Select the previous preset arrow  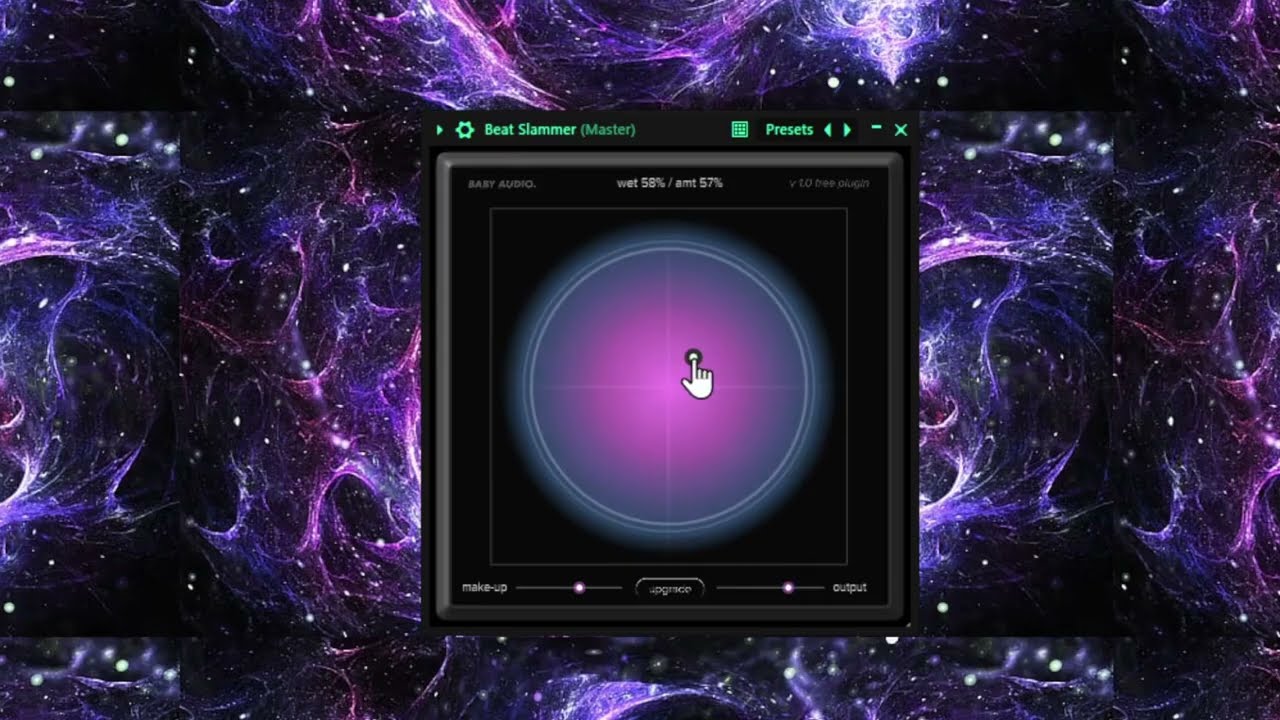tap(827, 130)
